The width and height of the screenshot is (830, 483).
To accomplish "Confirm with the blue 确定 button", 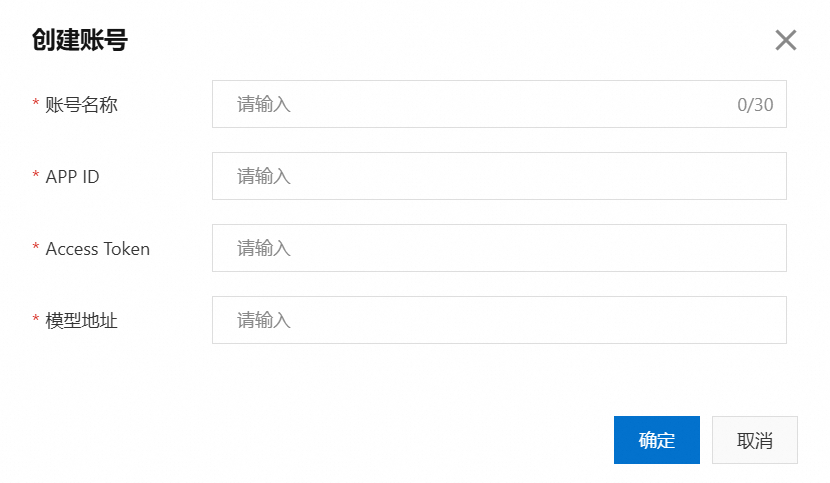I will [656, 440].
